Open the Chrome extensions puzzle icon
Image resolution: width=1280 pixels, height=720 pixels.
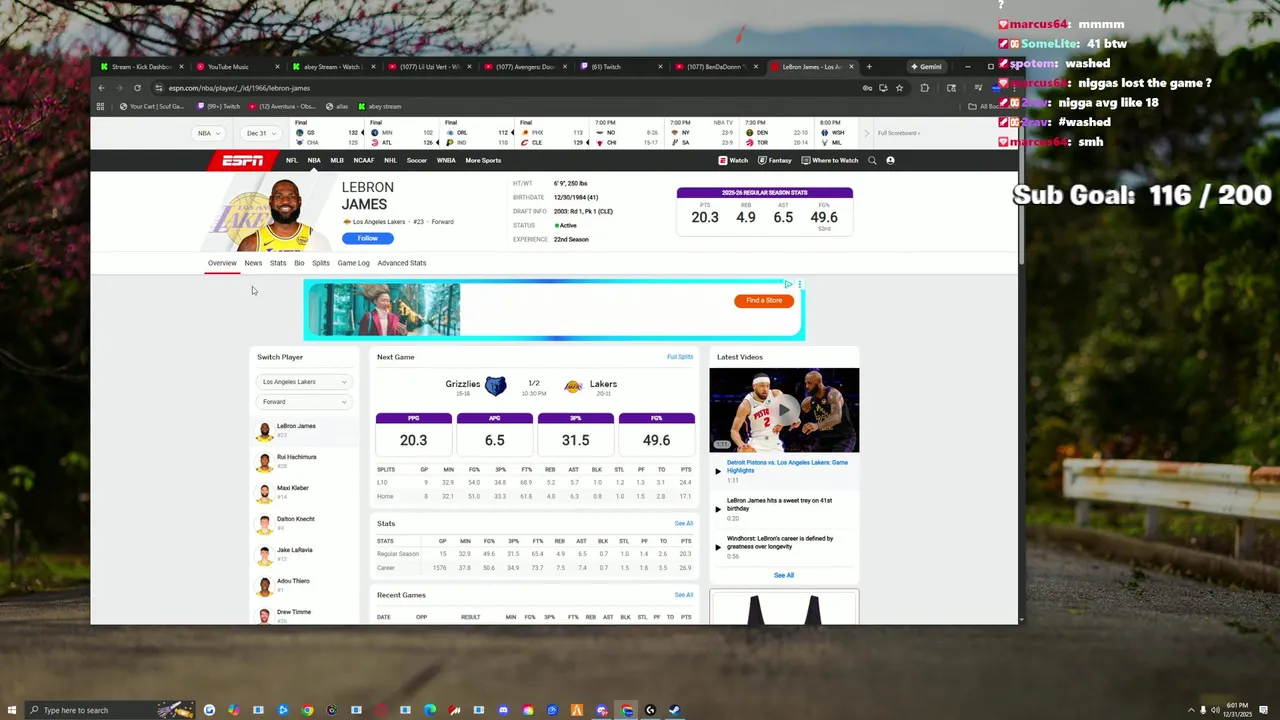coord(924,88)
